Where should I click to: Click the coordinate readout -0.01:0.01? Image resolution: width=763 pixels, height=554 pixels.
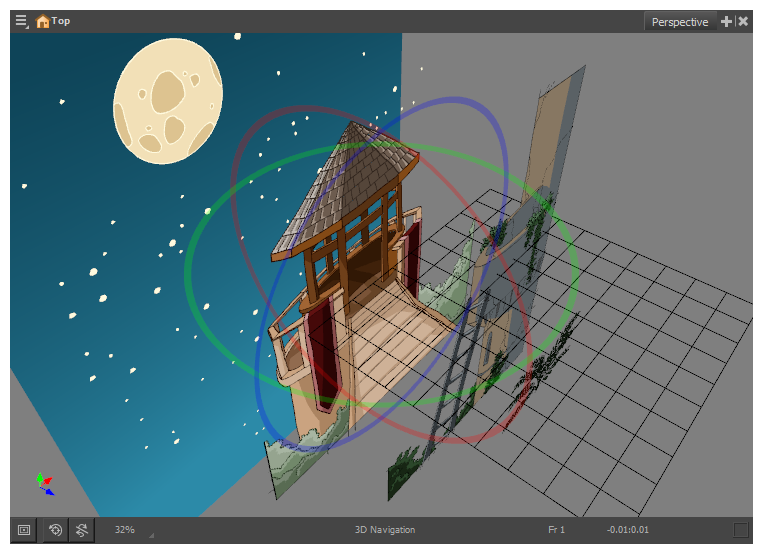coord(627,530)
